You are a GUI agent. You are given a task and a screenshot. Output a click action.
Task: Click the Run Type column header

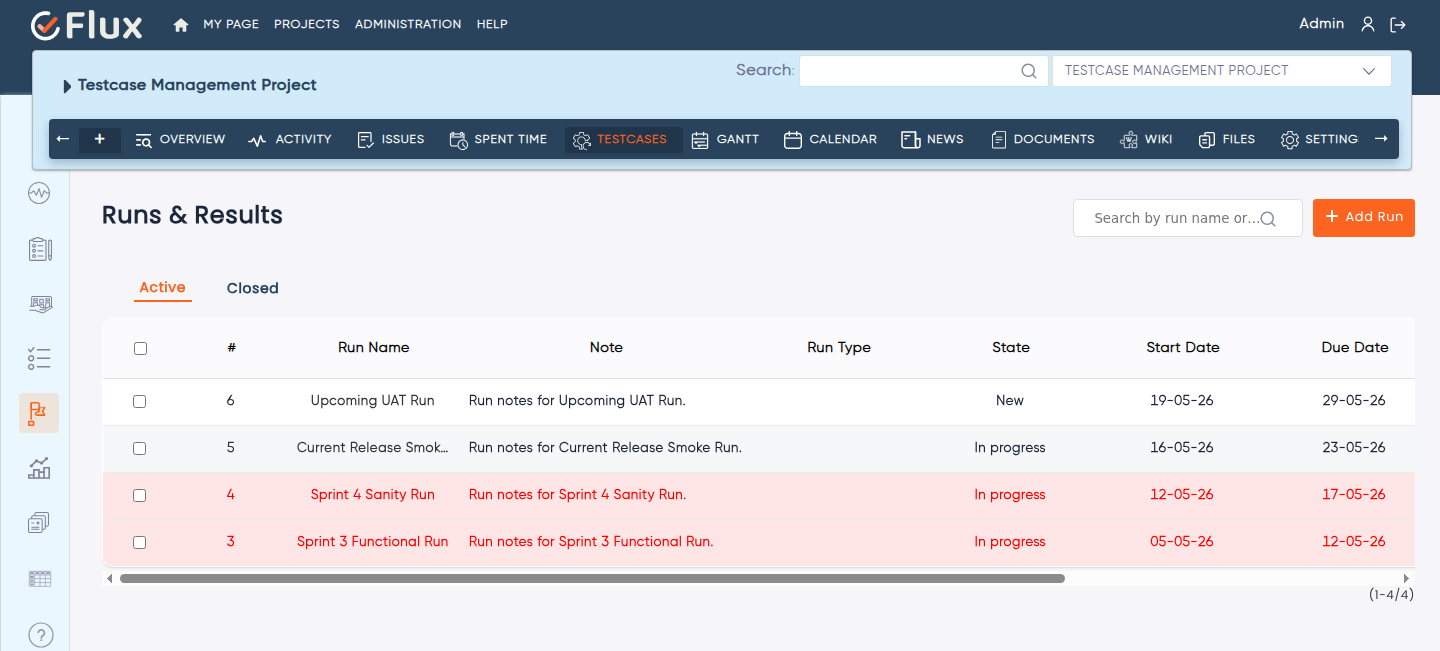(839, 348)
